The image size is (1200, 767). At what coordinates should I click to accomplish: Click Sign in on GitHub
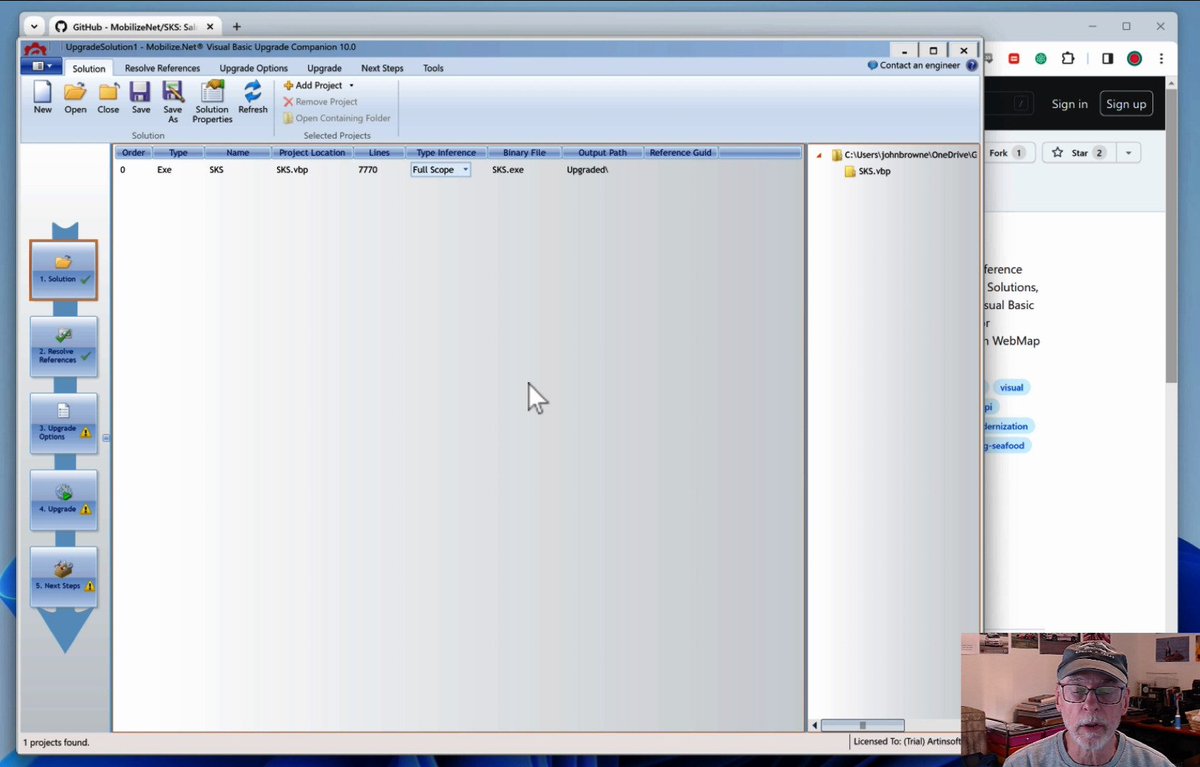[1069, 104]
